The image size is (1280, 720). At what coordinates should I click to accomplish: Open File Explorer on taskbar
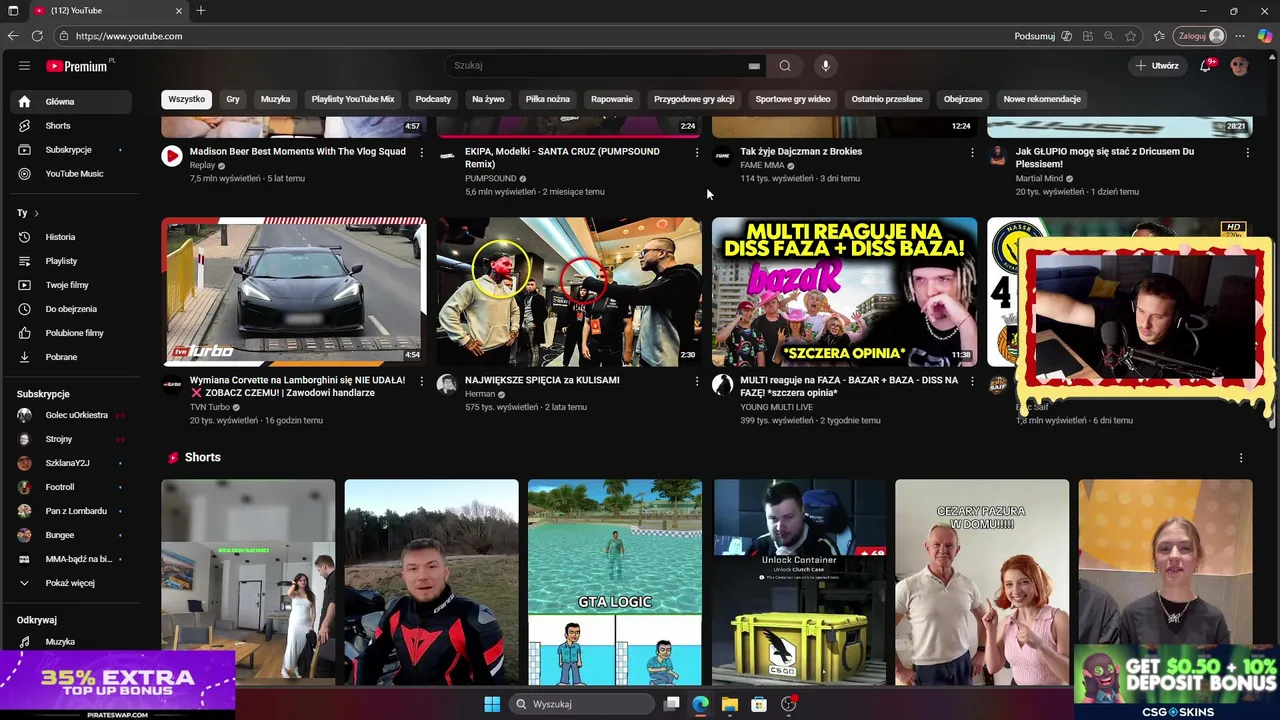coord(730,704)
